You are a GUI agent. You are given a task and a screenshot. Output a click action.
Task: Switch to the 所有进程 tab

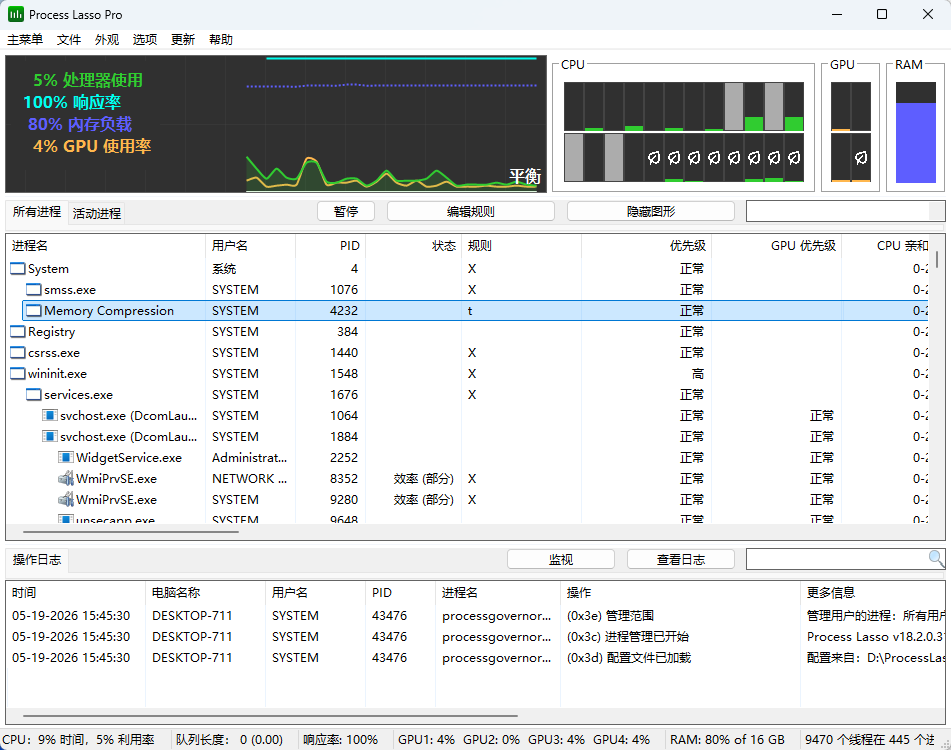(37, 212)
